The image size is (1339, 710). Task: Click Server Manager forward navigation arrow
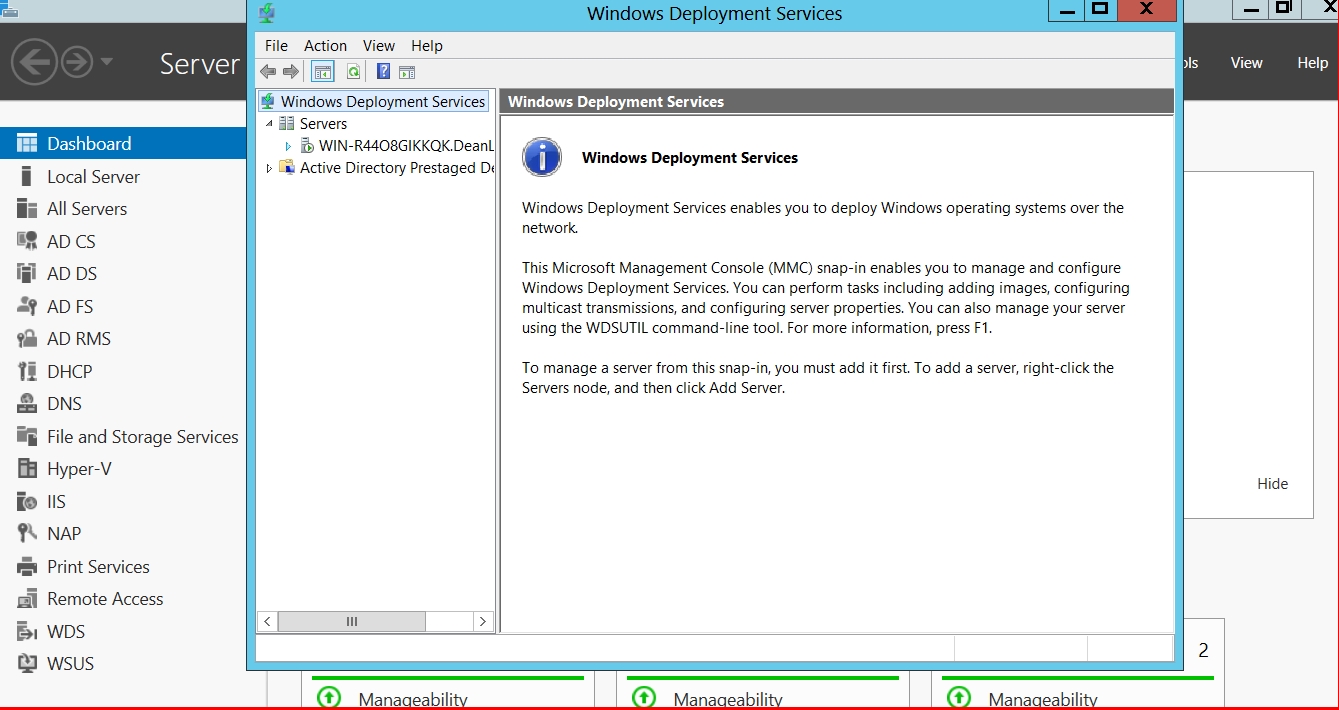(x=77, y=62)
